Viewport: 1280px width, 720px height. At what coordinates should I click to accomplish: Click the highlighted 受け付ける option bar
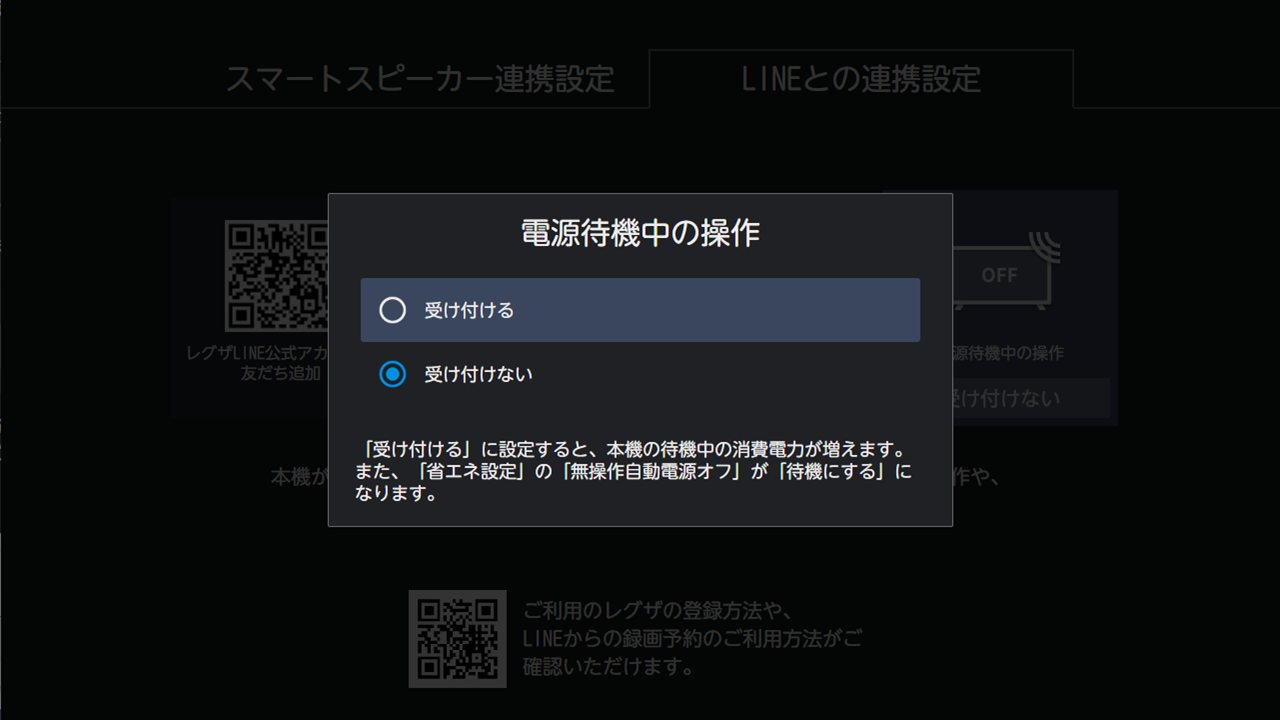pyautogui.click(x=640, y=310)
